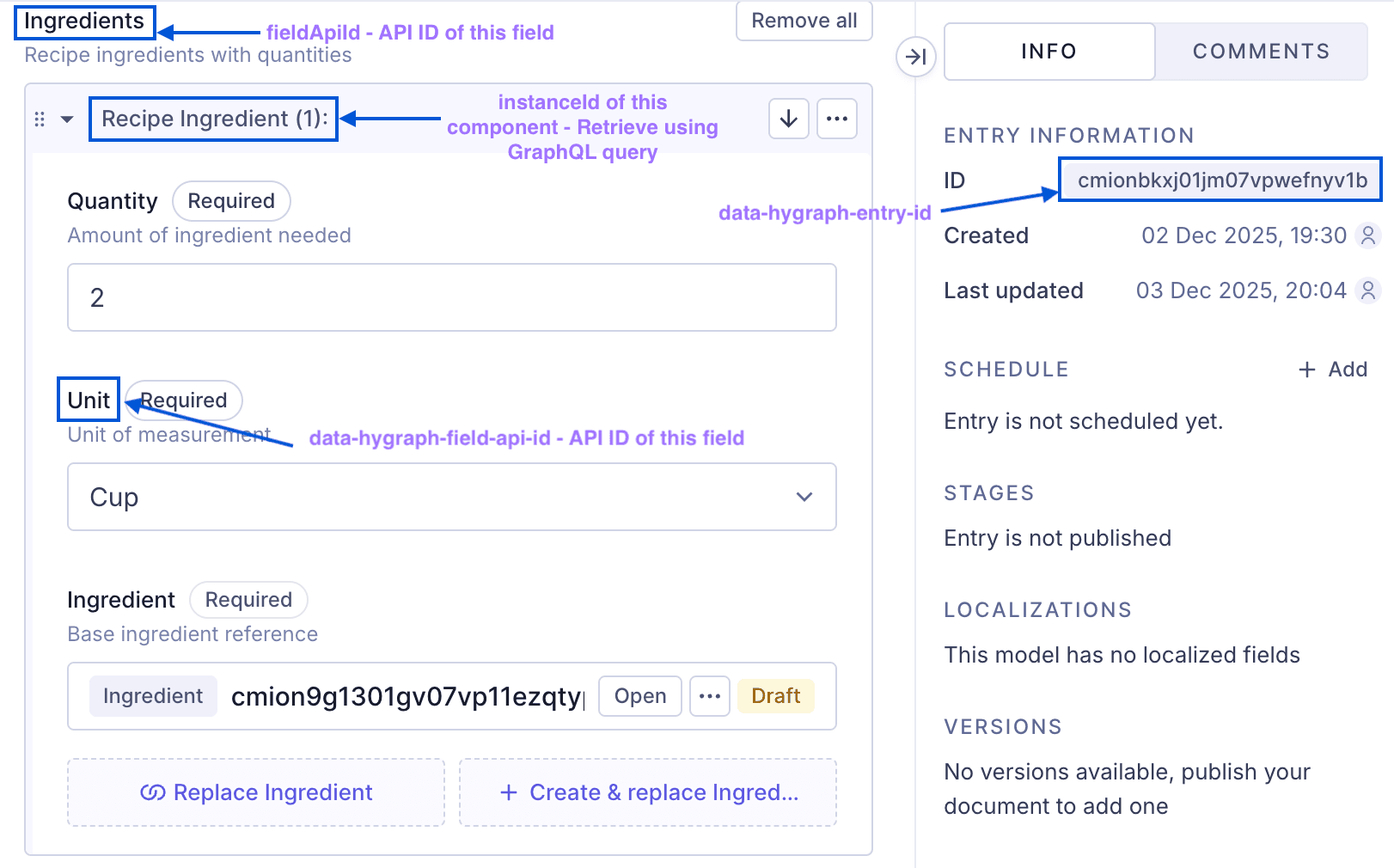Image resolution: width=1394 pixels, height=868 pixels.
Task: Open the Unit dropdown showing Cup
Action: coord(451,497)
